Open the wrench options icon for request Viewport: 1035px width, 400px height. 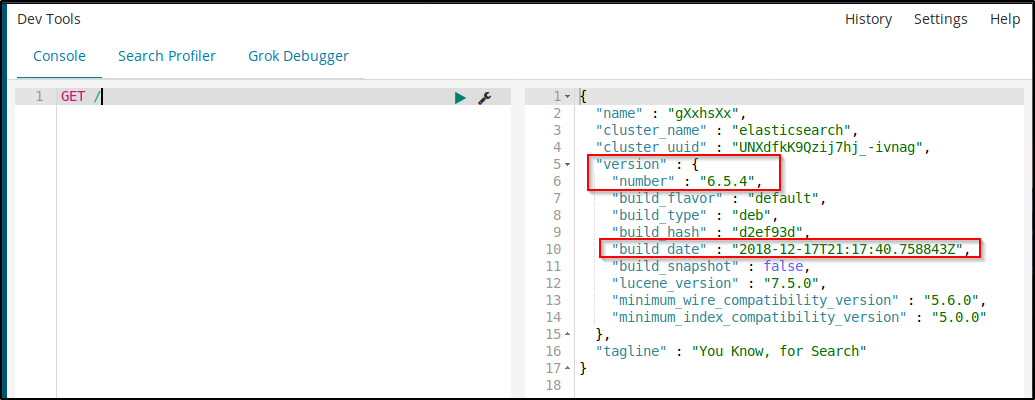point(484,98)
